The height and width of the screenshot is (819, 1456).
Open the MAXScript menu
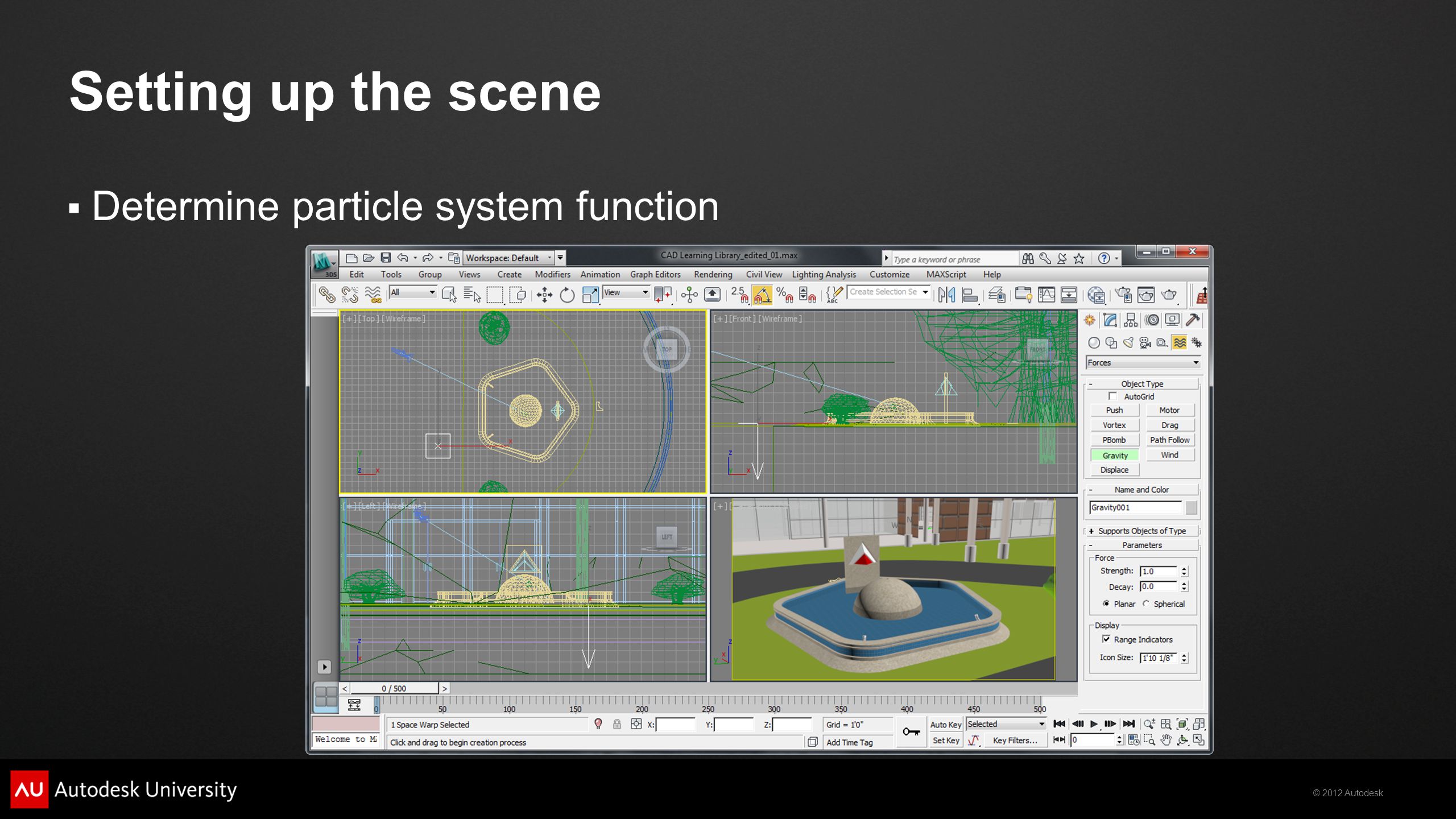946,274
